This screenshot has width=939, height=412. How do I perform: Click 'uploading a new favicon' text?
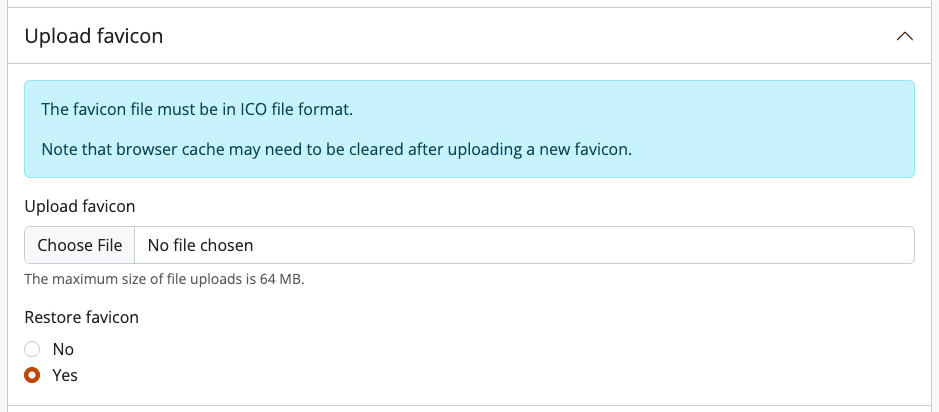546,150
